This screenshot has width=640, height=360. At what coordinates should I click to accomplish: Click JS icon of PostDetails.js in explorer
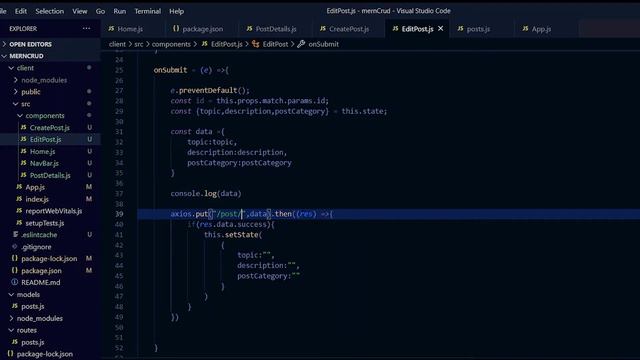[23, 175]
